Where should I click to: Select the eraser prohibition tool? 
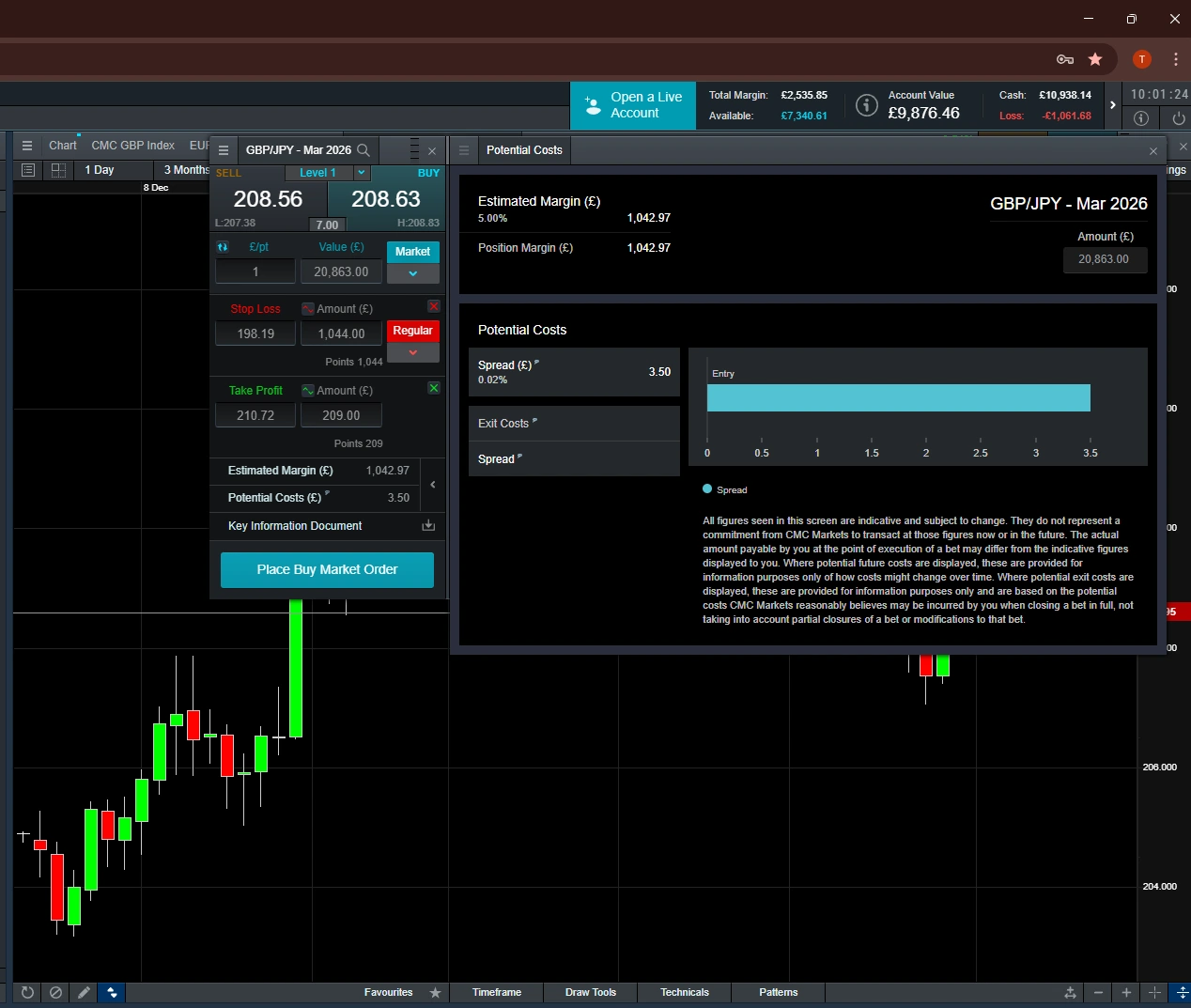[x=55, y=993]
